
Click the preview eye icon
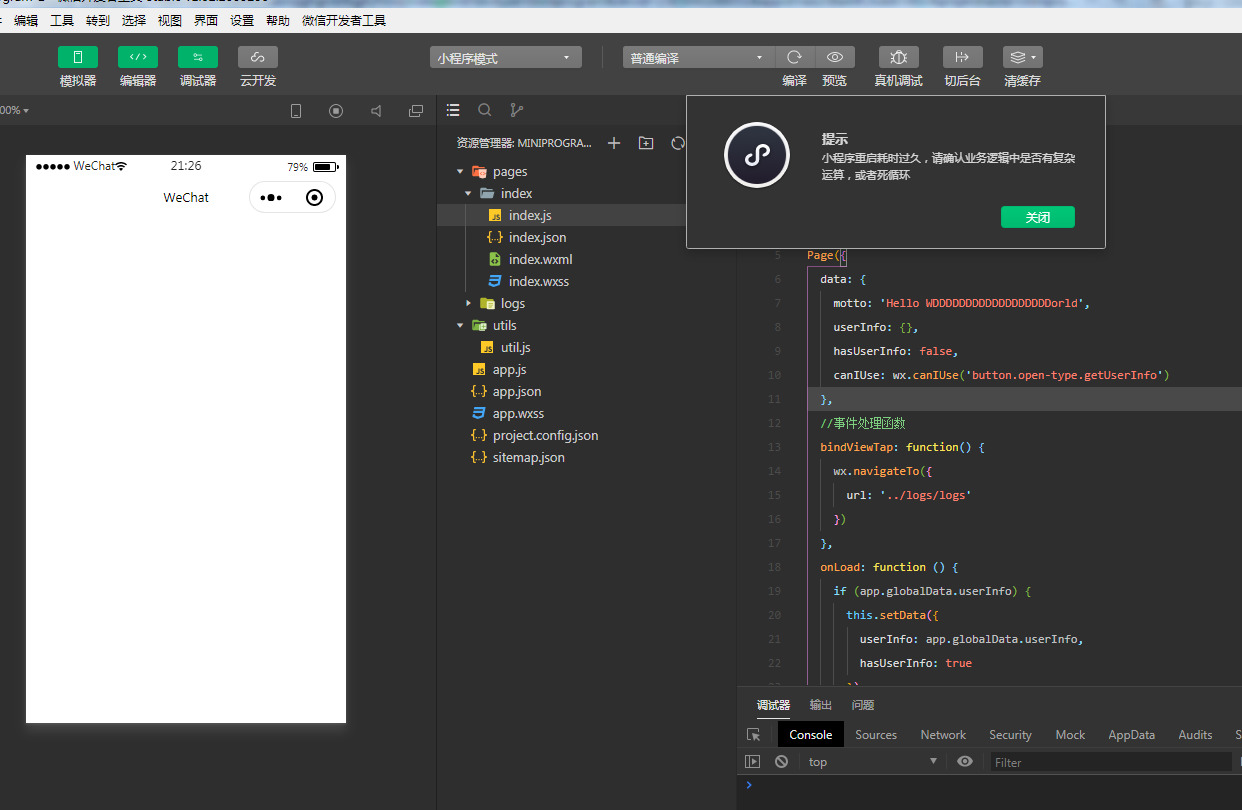(835, 57)
